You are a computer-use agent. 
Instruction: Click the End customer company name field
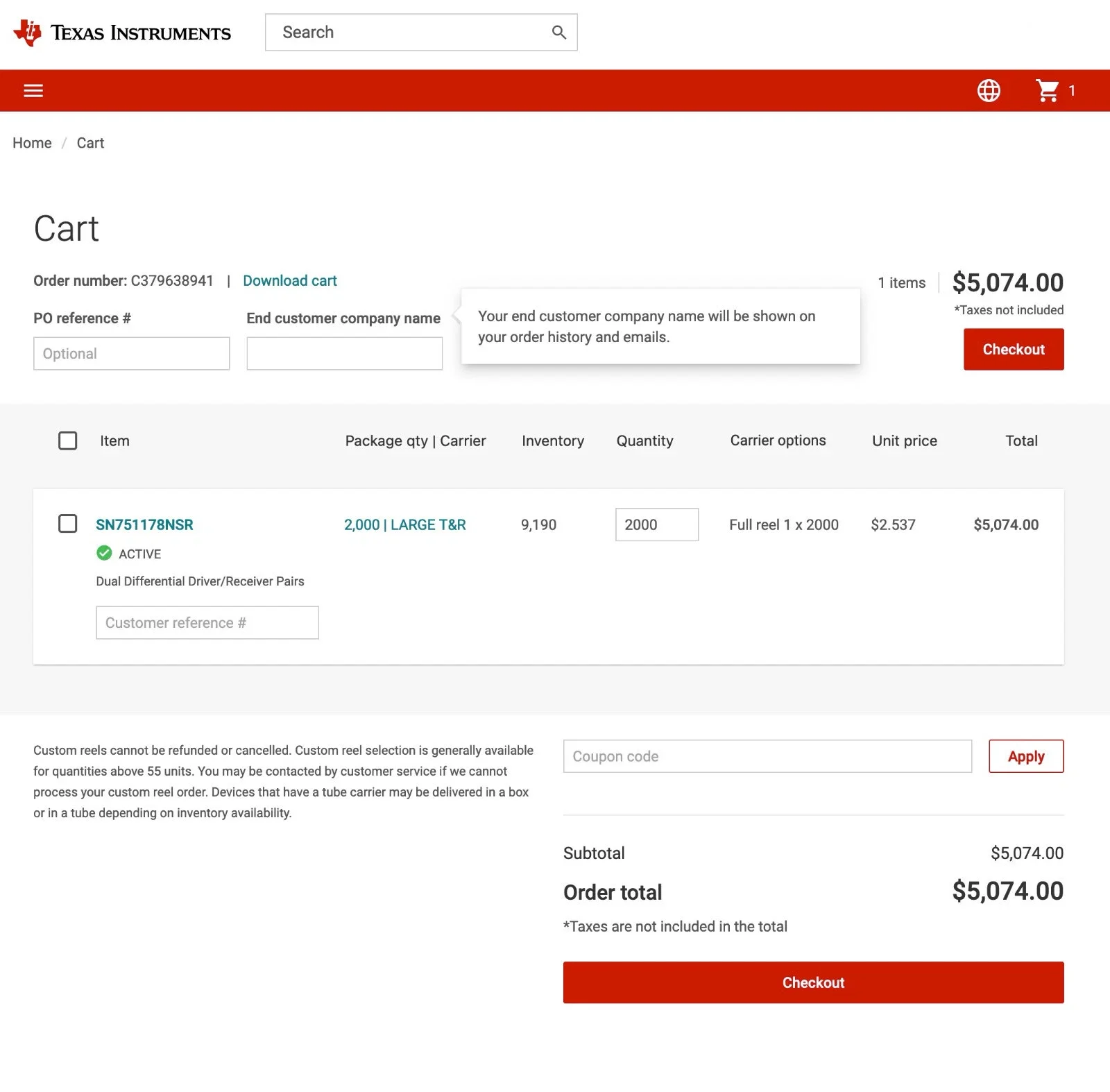pyautogui.click(x=344, y=353)
